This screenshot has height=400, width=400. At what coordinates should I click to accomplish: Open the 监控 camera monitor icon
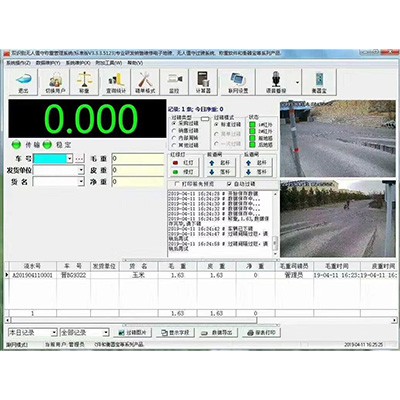174,82
